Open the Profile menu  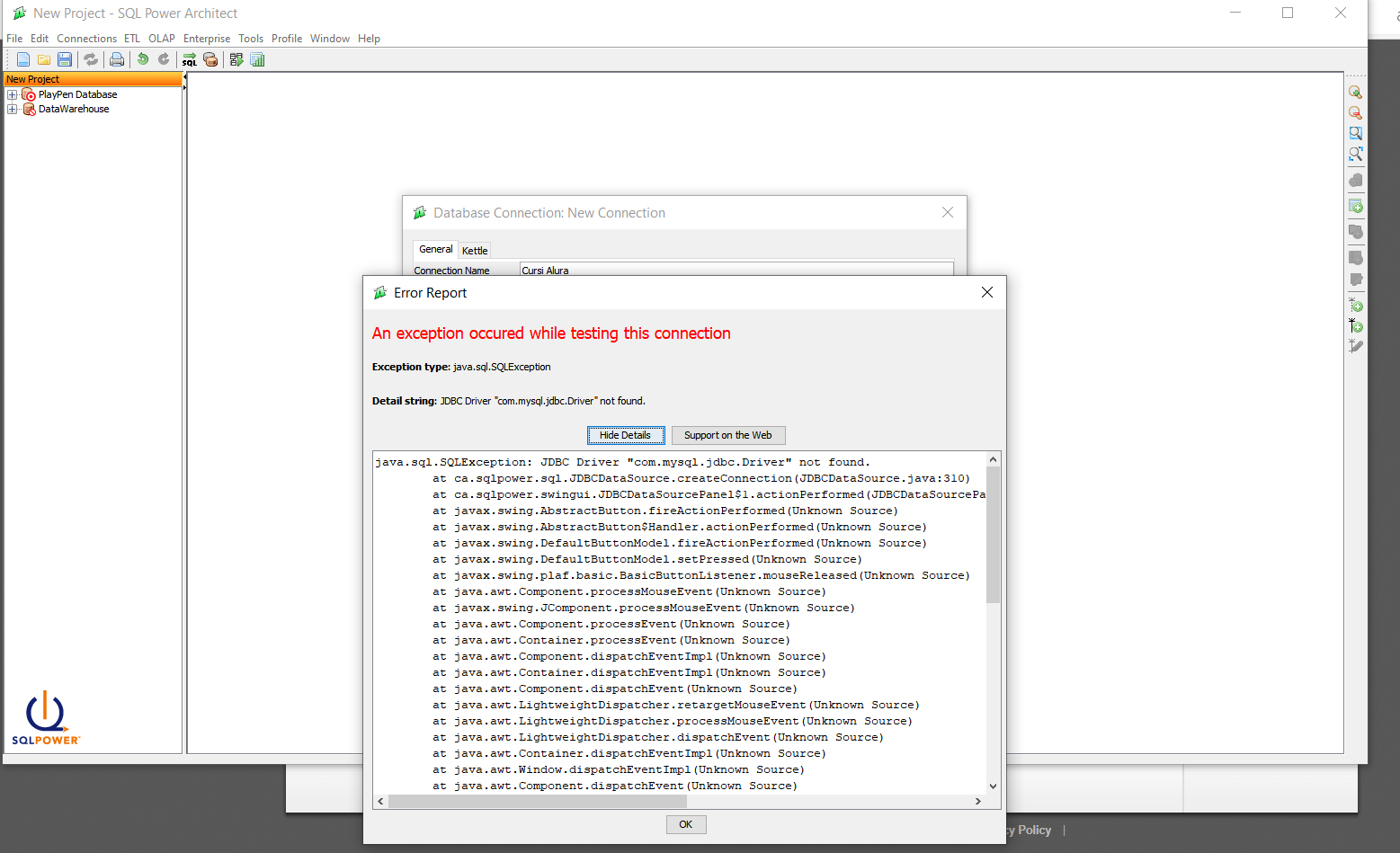click(287, 39)
